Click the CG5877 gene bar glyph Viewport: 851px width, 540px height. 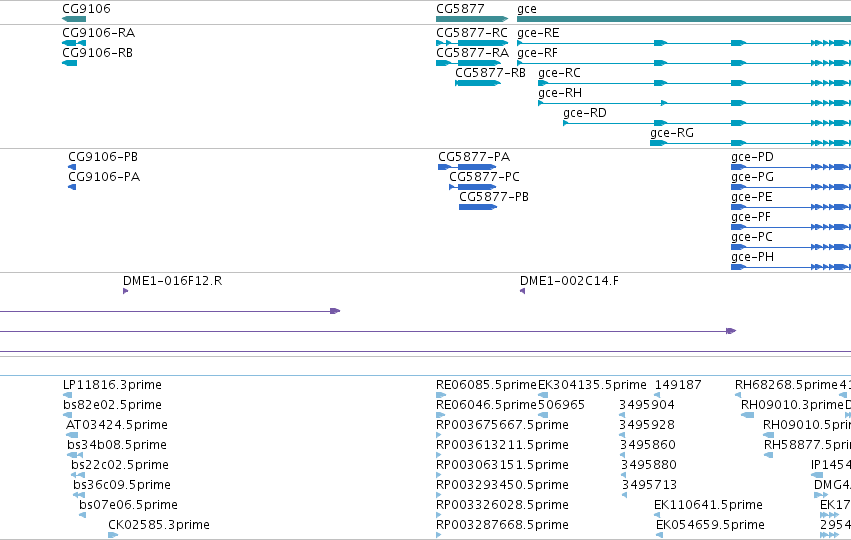[472, 19]
